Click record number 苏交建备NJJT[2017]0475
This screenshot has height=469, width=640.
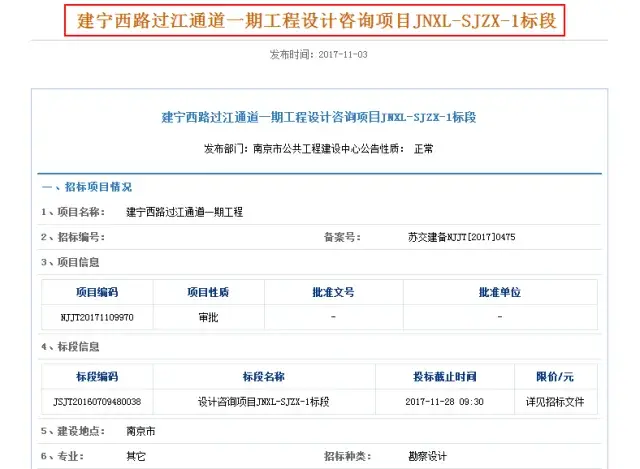pos(462,237)
